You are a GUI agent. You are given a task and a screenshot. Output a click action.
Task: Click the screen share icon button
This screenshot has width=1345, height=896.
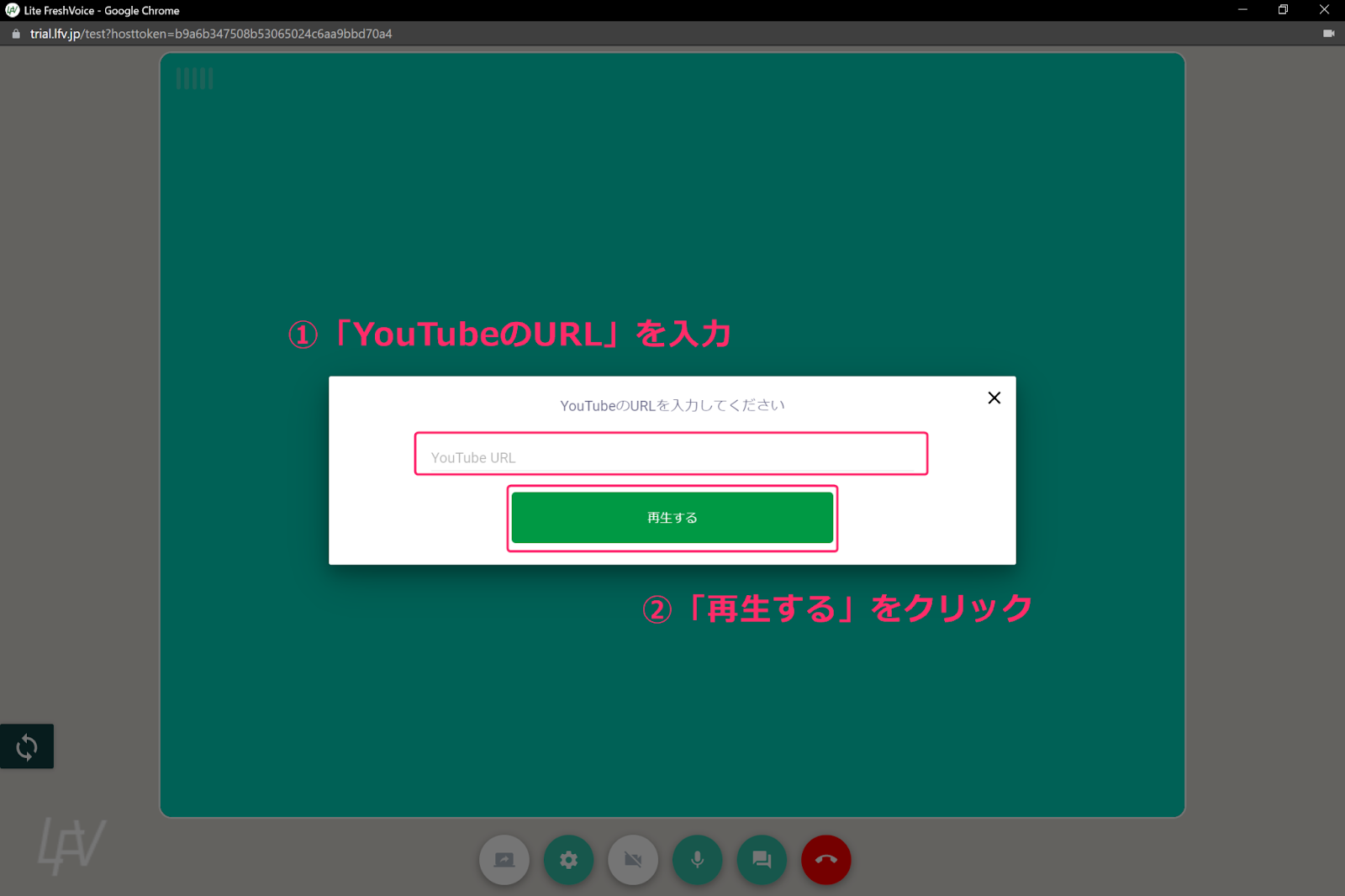point(504,860)
